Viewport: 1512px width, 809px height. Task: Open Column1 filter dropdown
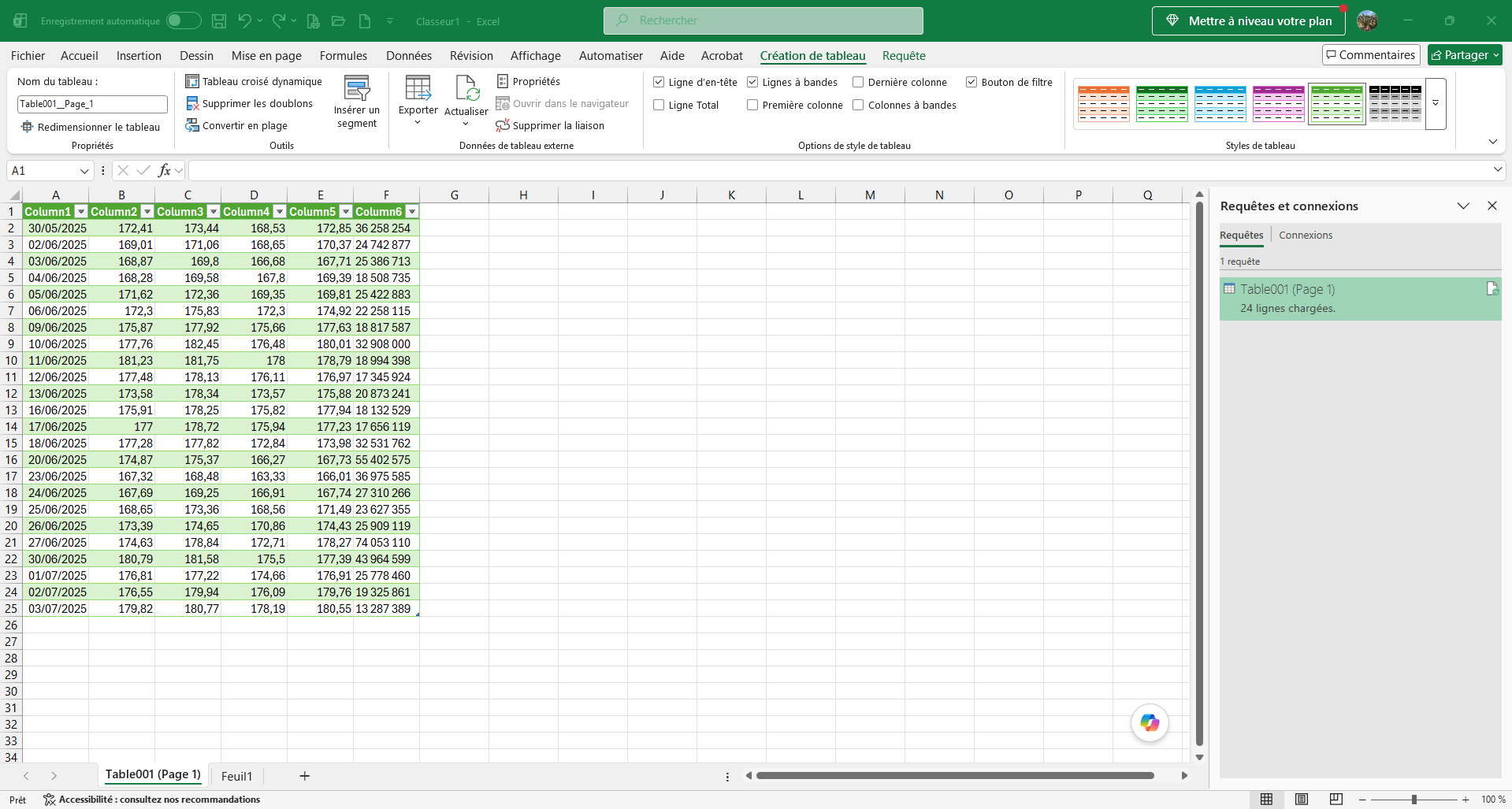click(x=80, y=212)
